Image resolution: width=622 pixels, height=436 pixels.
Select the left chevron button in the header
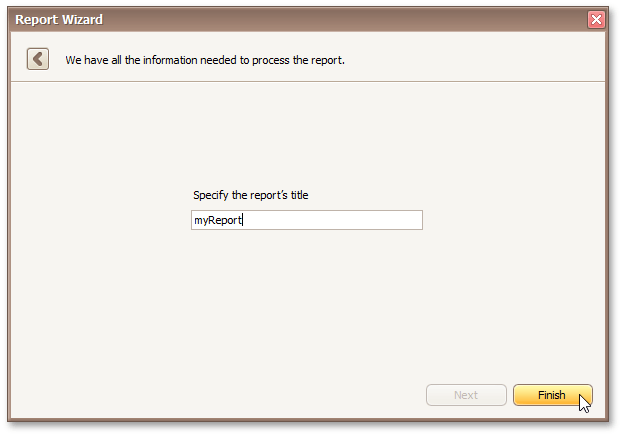pos(38,59)
